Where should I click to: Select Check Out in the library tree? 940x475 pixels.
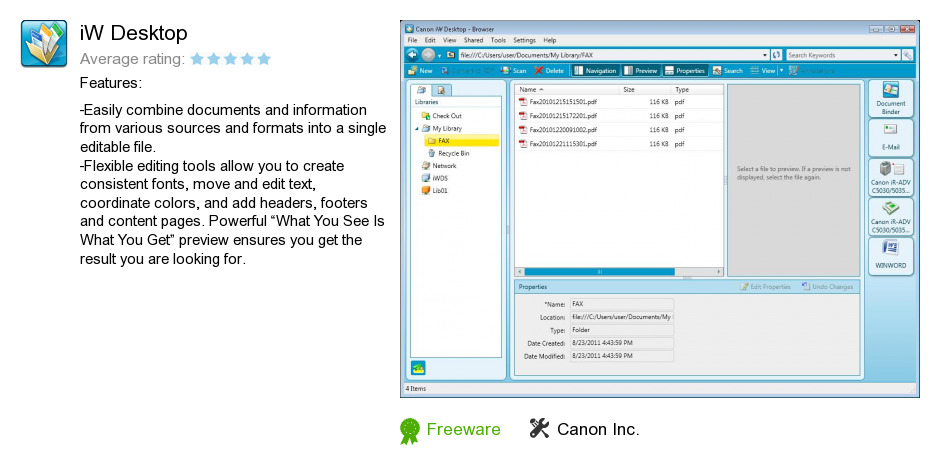point(442,116)
